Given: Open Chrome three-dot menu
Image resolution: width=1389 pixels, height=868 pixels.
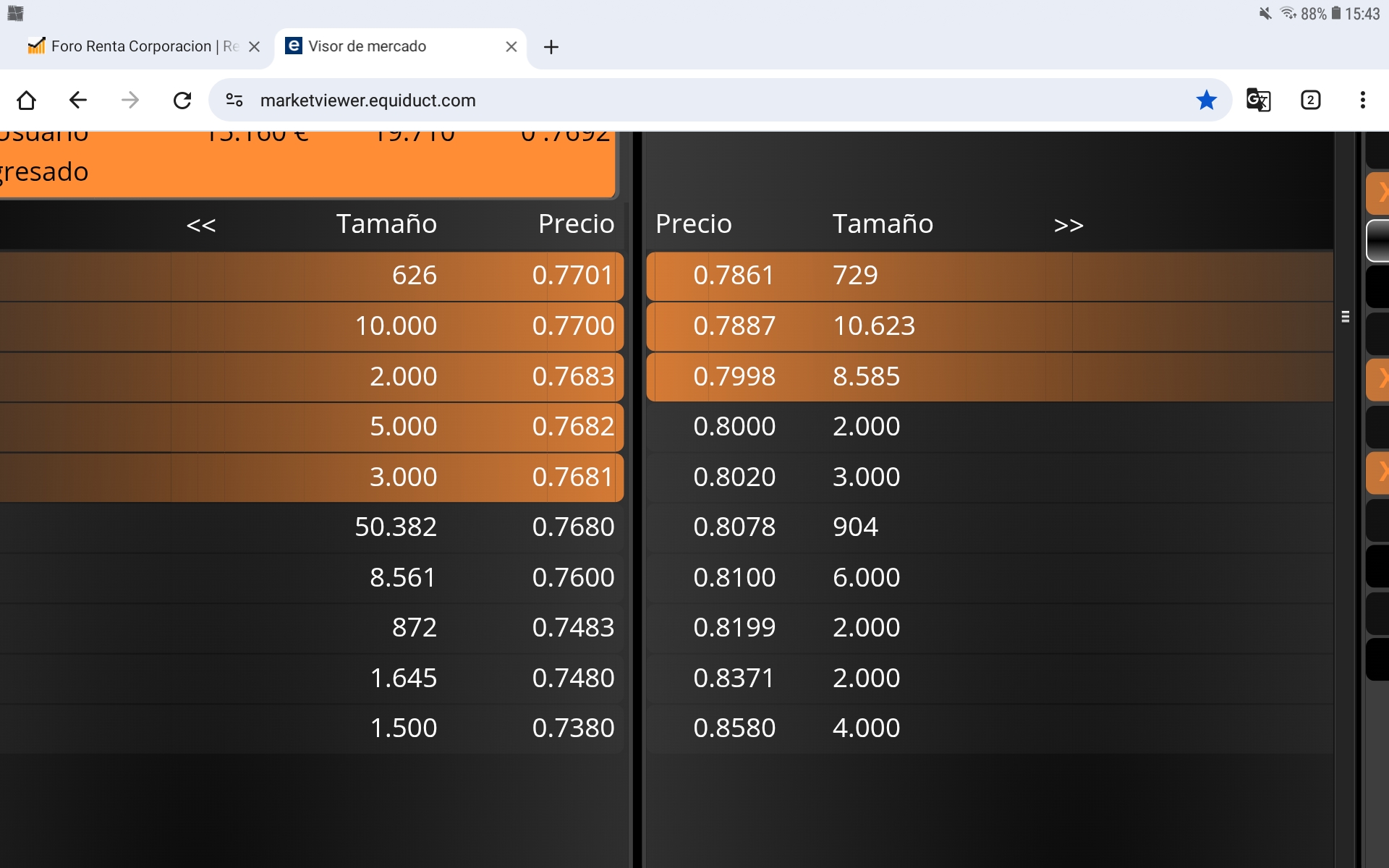Looking at the screenshot, I should click(x=1362, y=100).
